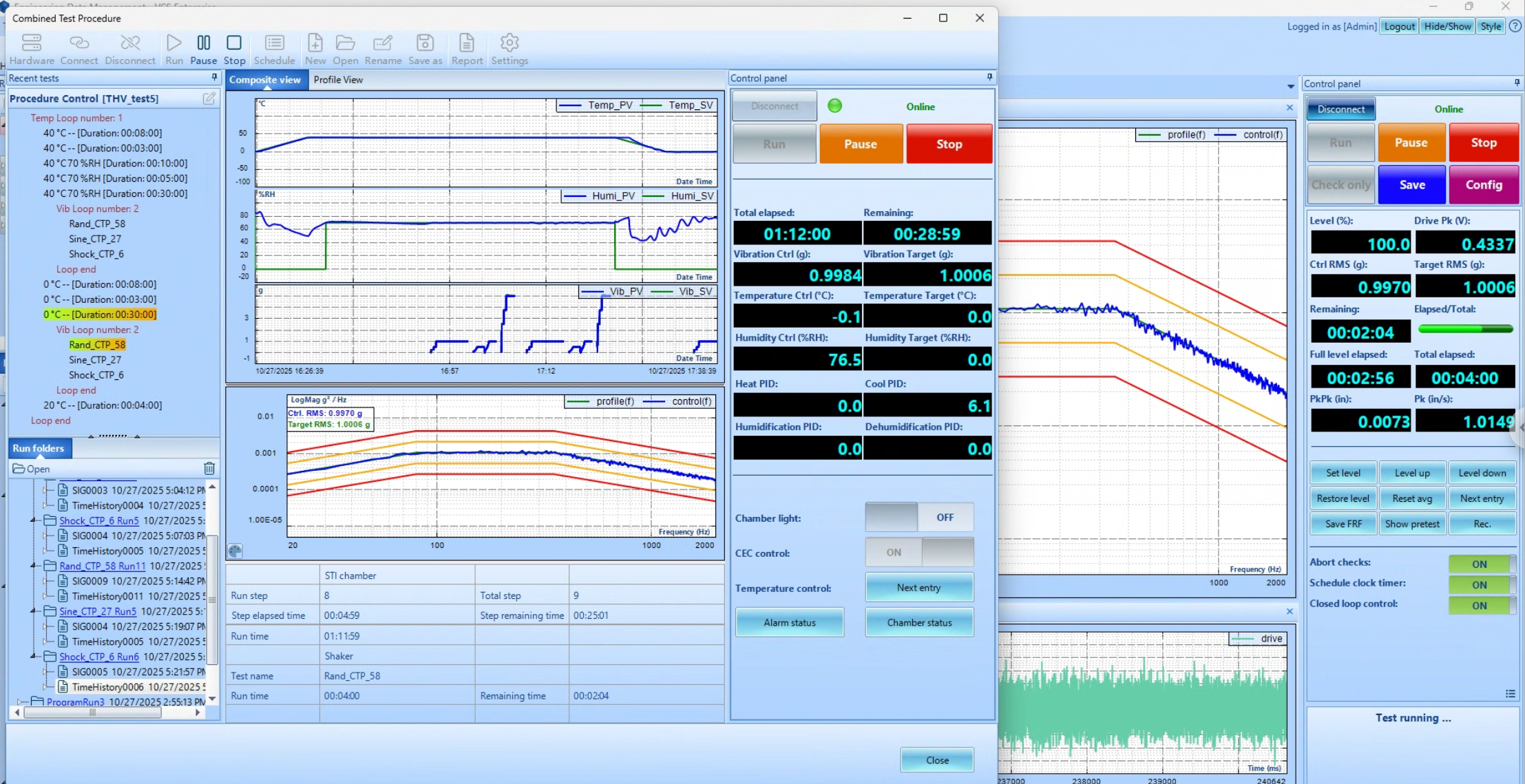Toggle Abort checks ON switch

tap(1481, 564)
